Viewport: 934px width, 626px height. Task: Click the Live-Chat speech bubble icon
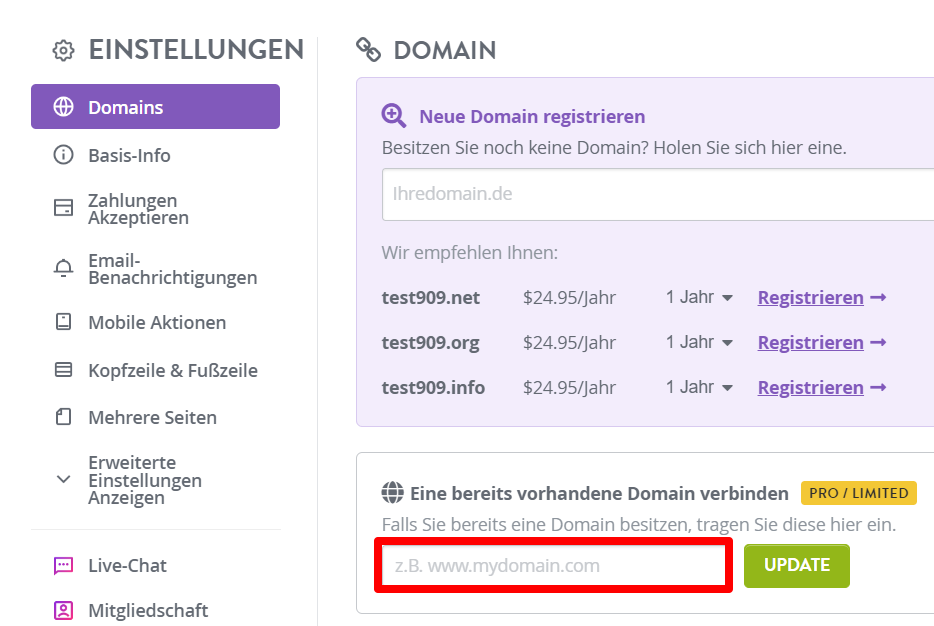[x=63, y=565]
